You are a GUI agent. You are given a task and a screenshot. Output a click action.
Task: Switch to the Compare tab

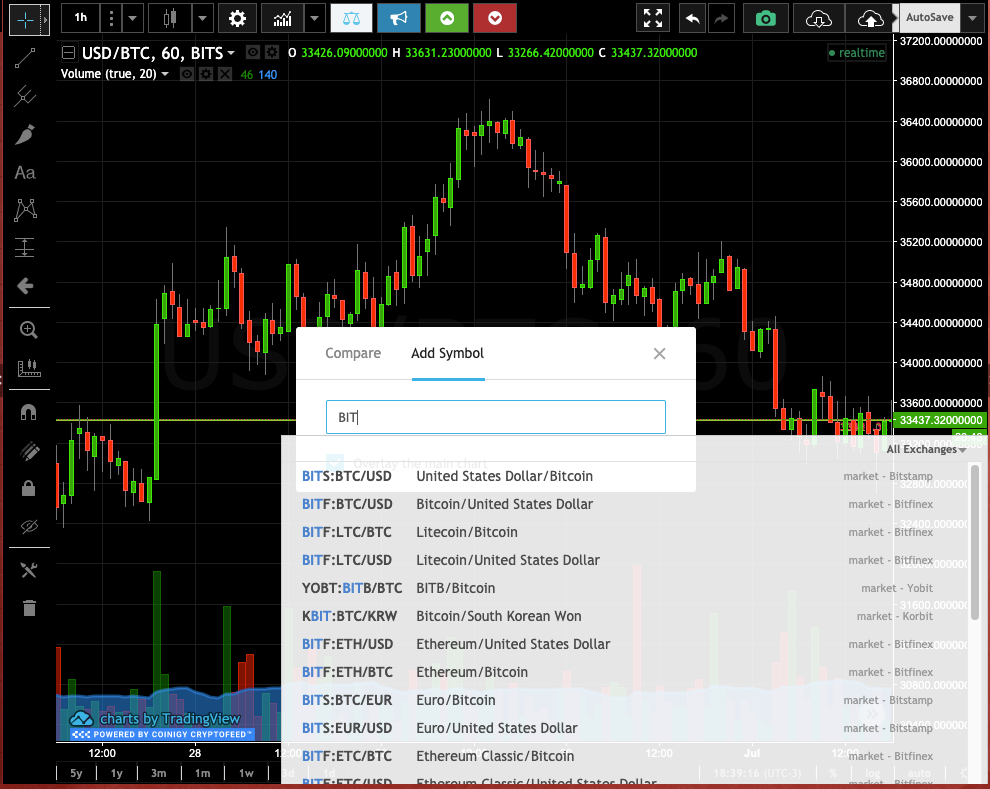click(353, 353)
